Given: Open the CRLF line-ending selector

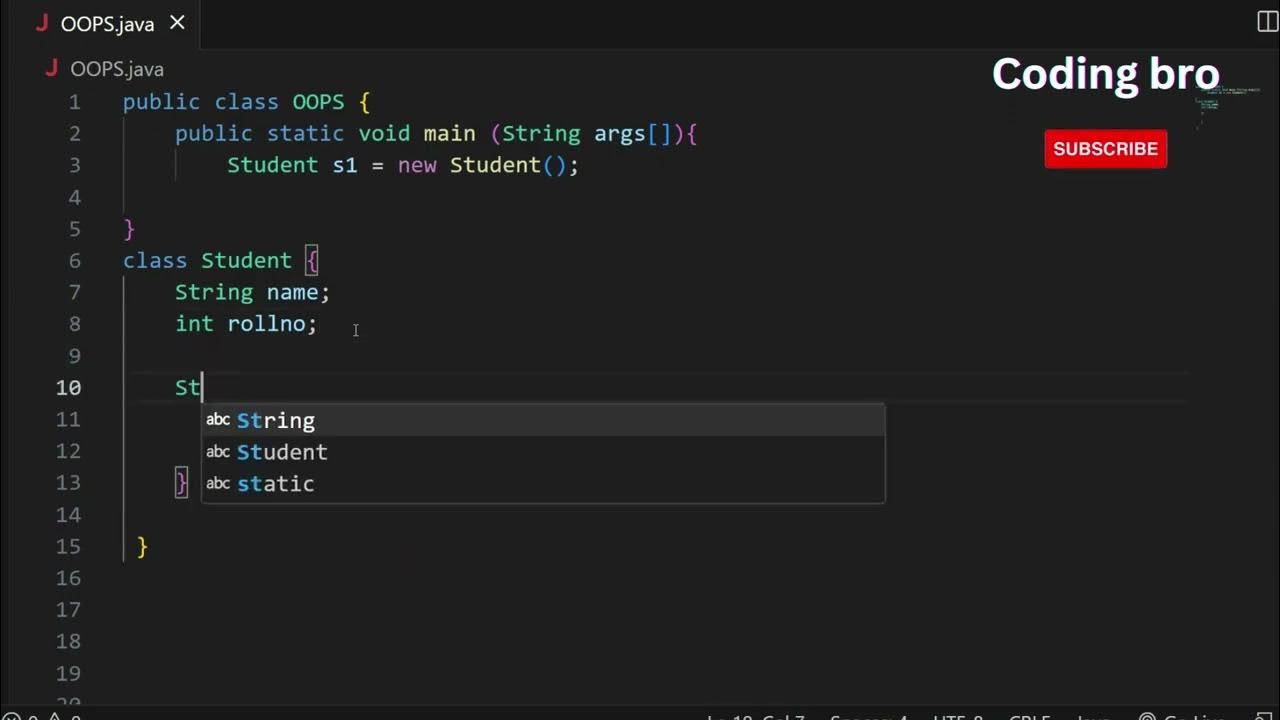Looking at the screenshot, I should point(1029,716).
